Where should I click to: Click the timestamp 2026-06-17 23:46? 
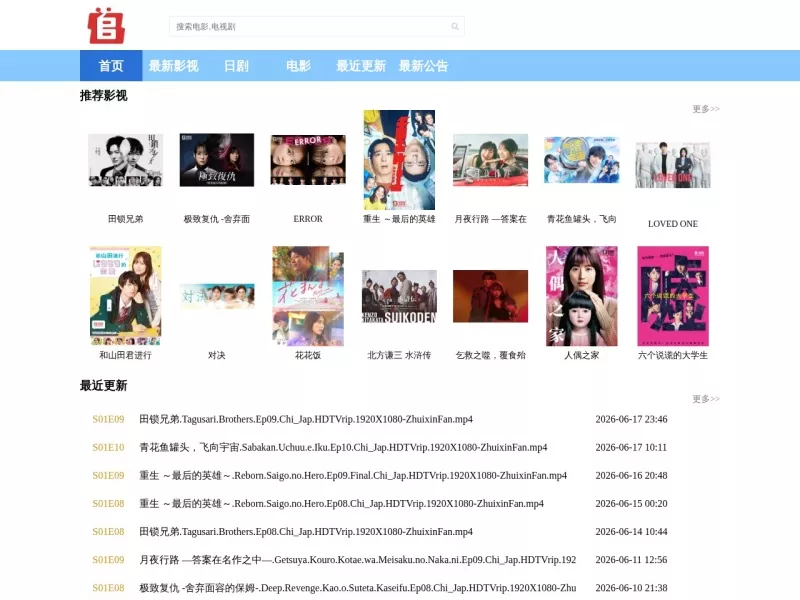click(631, 419)
